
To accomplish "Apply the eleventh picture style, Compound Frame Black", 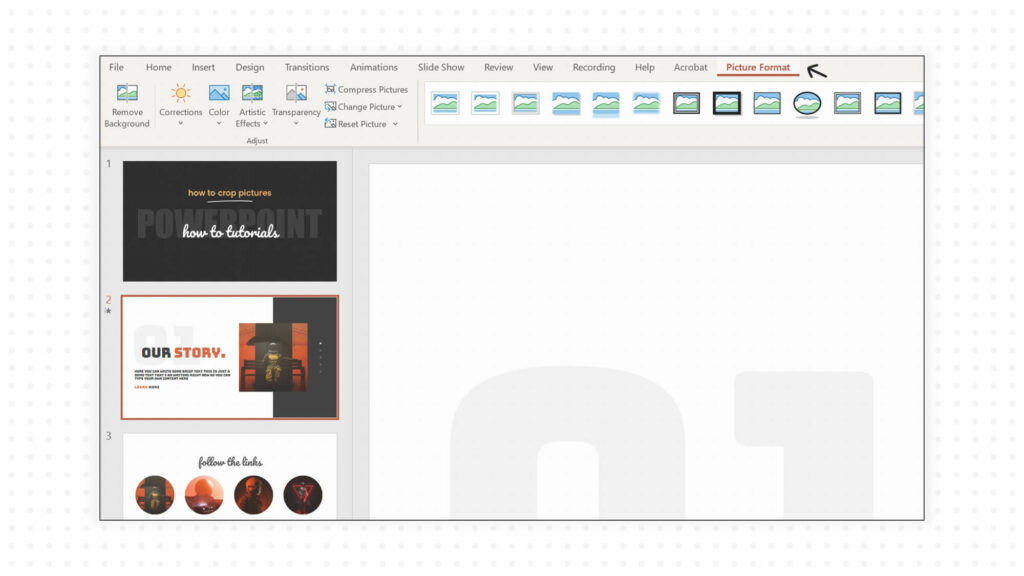I will click(848, 103).
